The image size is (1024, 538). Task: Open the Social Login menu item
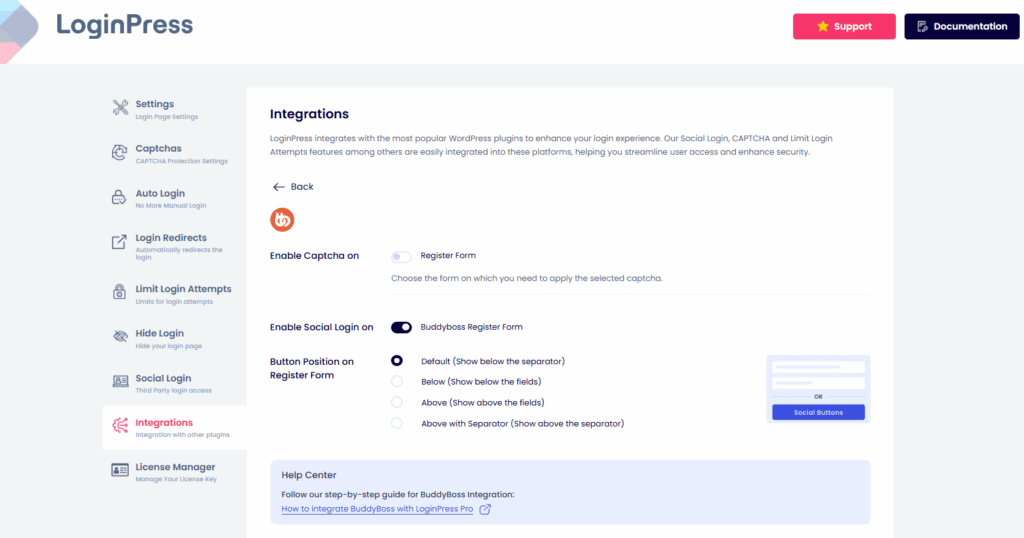(x=174, y=383)
